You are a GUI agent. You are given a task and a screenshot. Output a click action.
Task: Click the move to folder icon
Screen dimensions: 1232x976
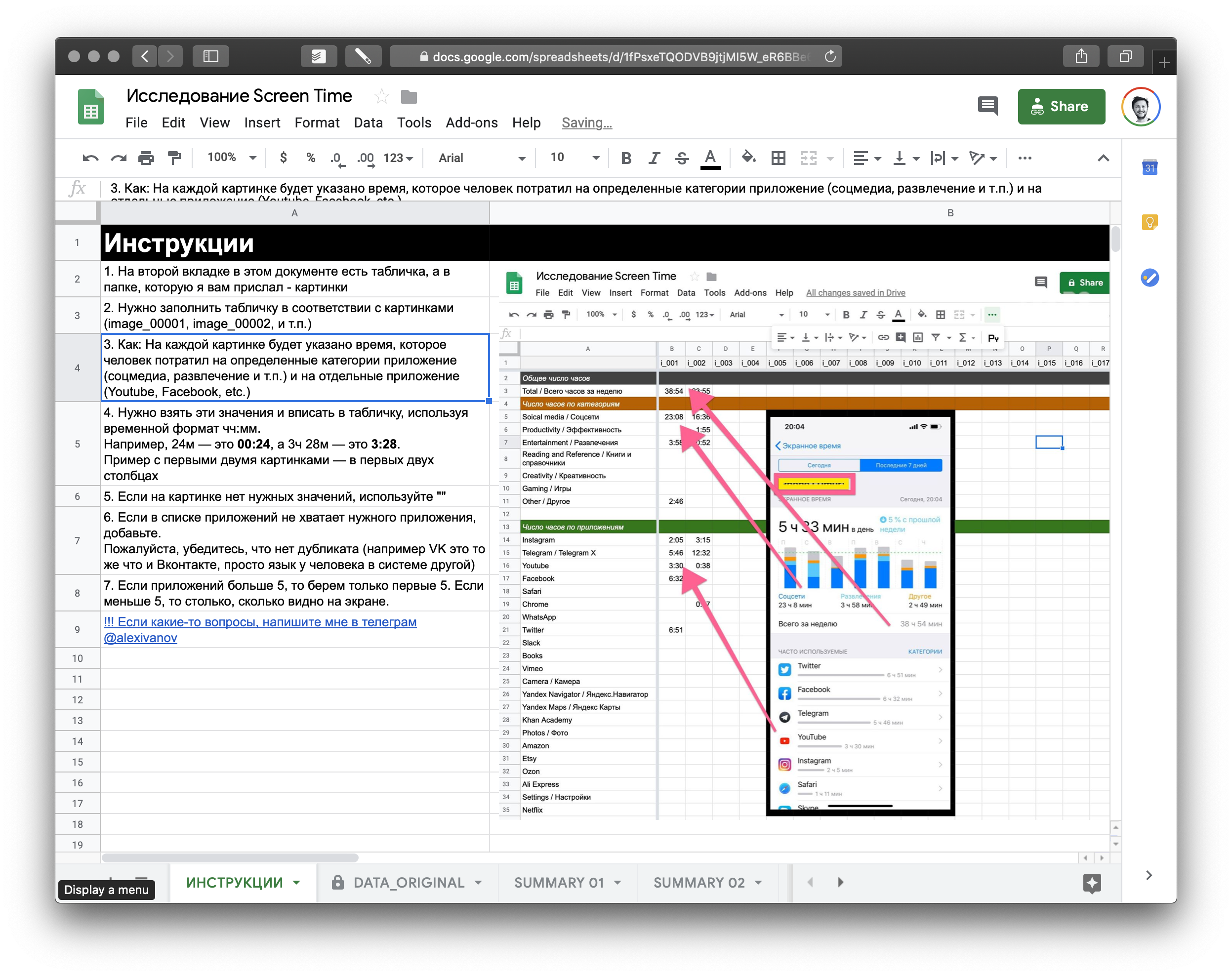(409, 97)
